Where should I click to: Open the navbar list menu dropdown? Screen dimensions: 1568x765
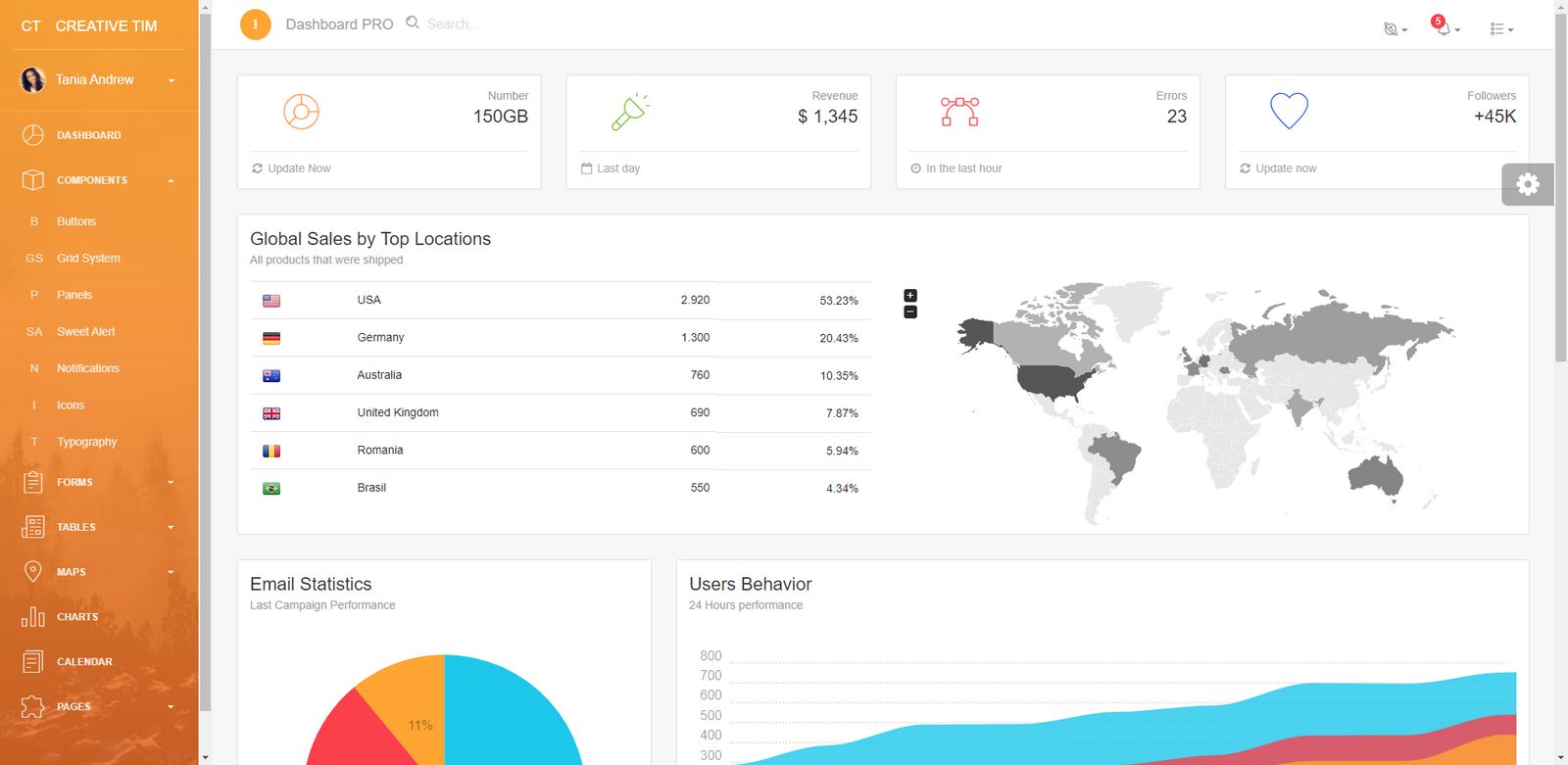pos(1501,29)
